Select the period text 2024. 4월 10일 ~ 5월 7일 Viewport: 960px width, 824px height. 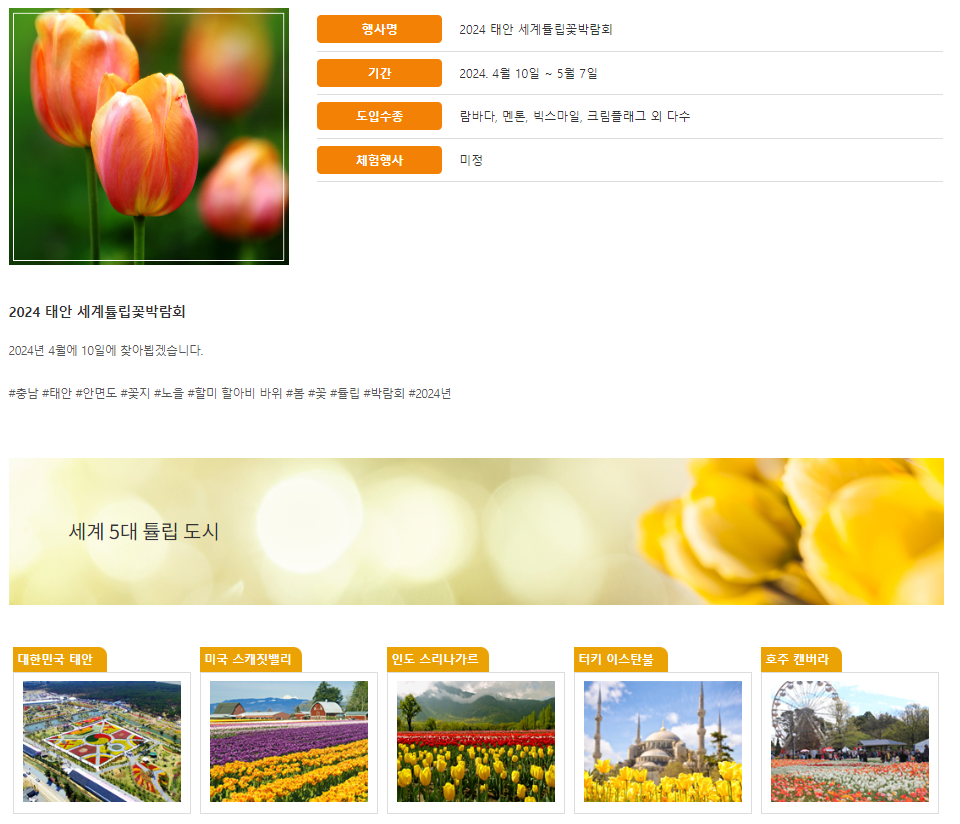(528, 73)
